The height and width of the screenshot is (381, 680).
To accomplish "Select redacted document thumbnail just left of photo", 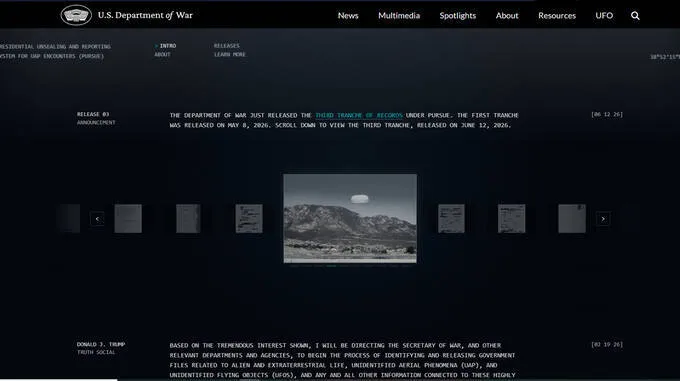I will pyautogui.click(x=249, y=218).
